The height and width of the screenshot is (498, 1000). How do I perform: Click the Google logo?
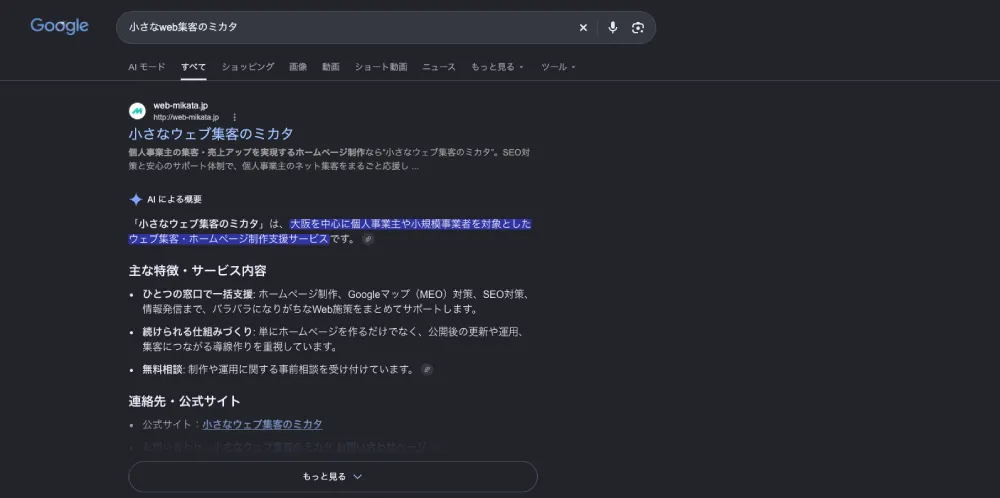point(59,26)
